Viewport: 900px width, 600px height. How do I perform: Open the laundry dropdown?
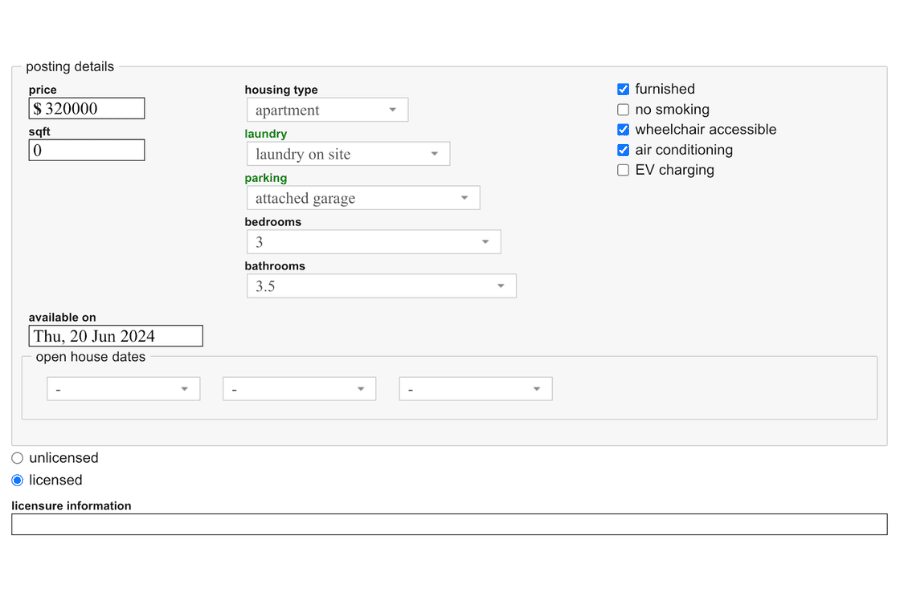point(348,154)
